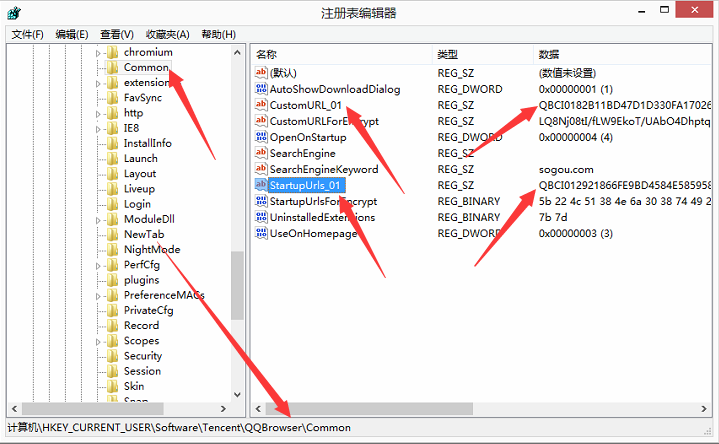Click the plugins folder icon
The width and height of the screenshot is (719, 444).
tap(112, 280)
